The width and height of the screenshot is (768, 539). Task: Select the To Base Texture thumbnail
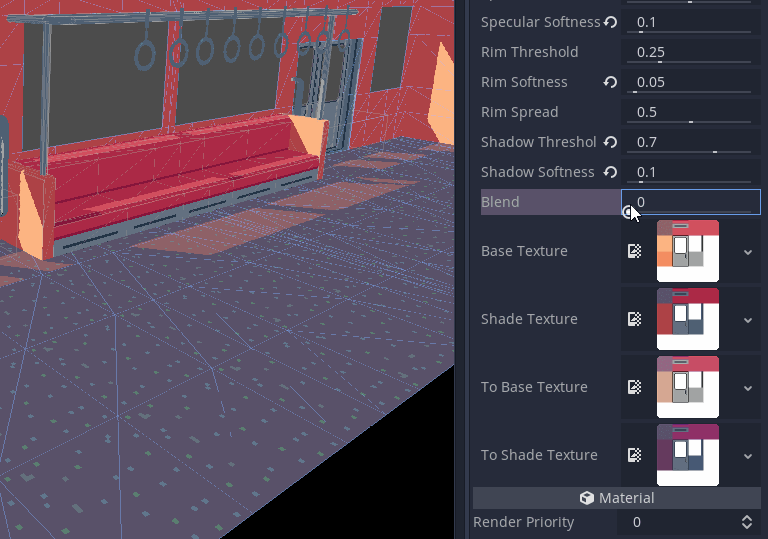pyautogui.click(x=688, y=387)
